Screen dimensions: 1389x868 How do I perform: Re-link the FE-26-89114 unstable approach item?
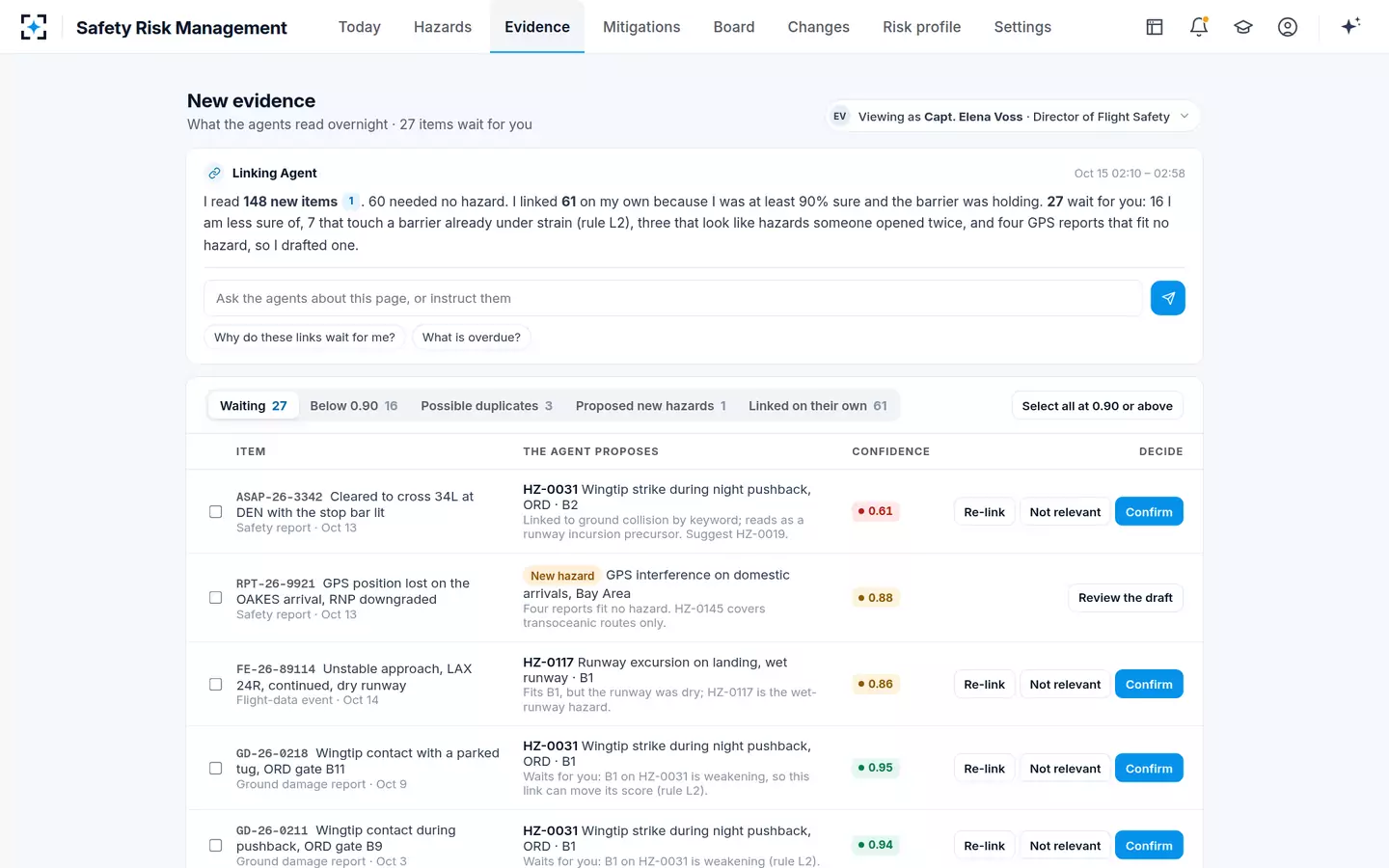pyautogui.click(x=984, y=684)
